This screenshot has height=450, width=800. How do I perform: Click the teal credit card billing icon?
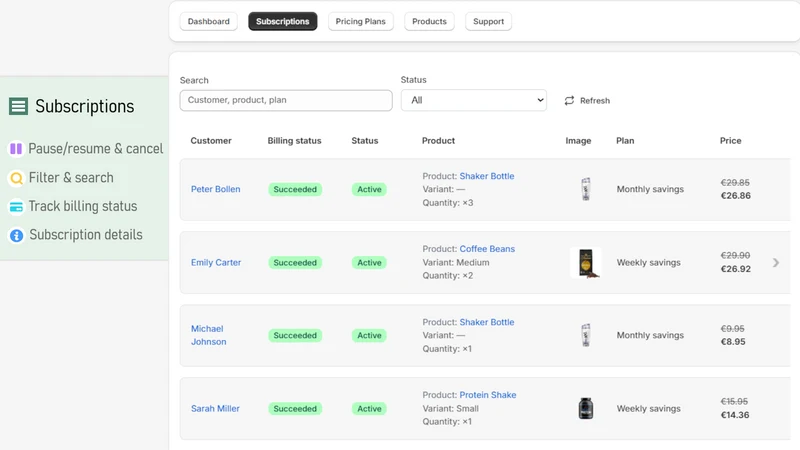16,207
